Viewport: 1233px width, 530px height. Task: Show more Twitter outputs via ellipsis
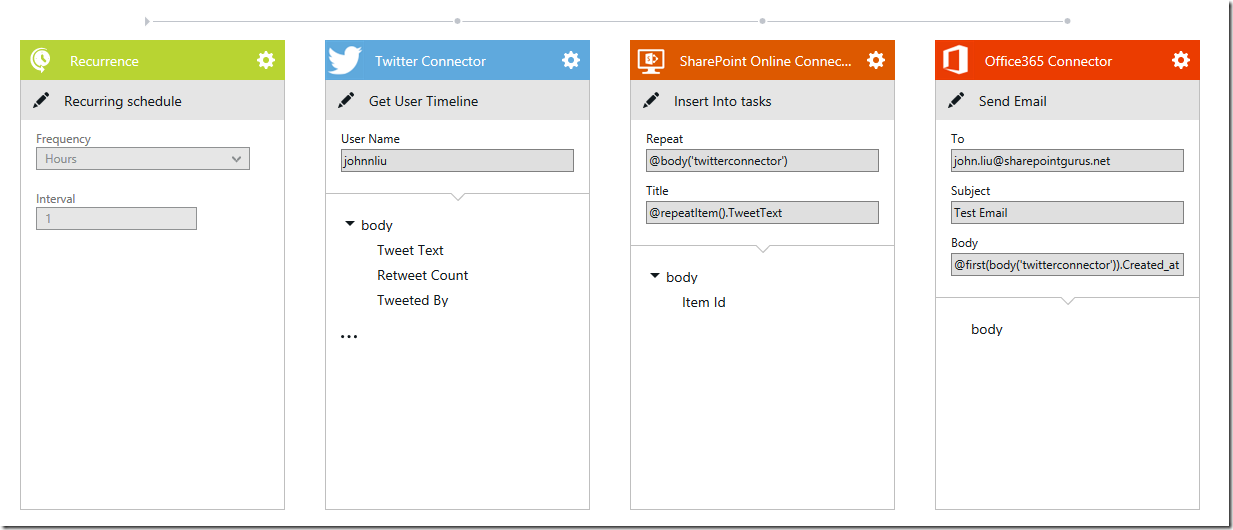[349, 337]
